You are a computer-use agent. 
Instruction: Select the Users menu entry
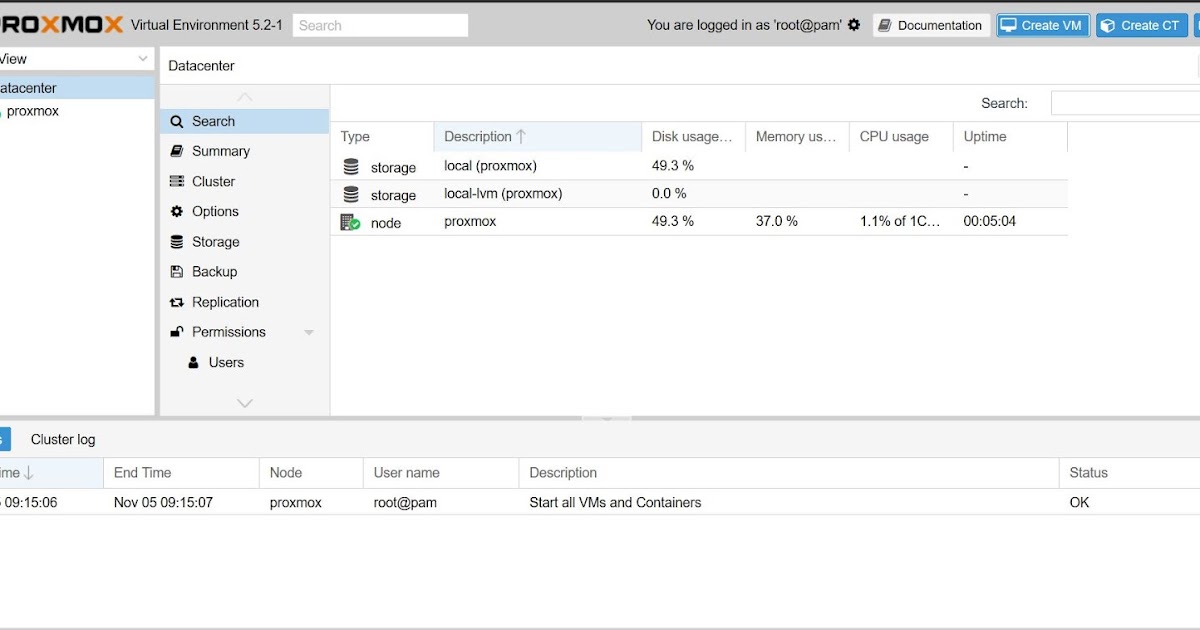[226, 362]
